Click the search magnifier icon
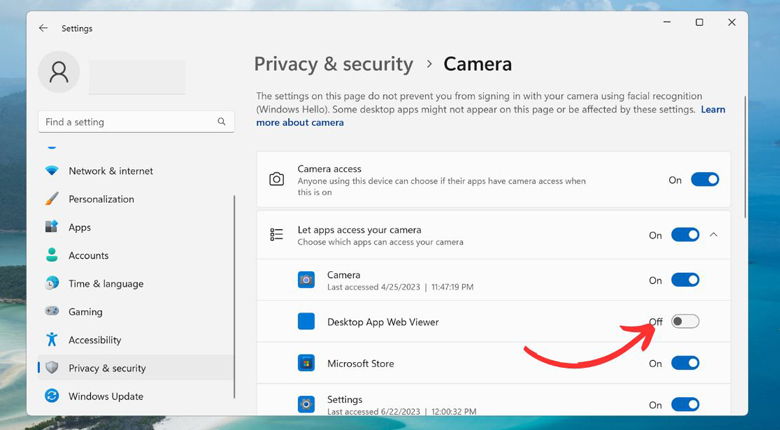The height and width of the screenshot is (430, 780). point(221,121)
